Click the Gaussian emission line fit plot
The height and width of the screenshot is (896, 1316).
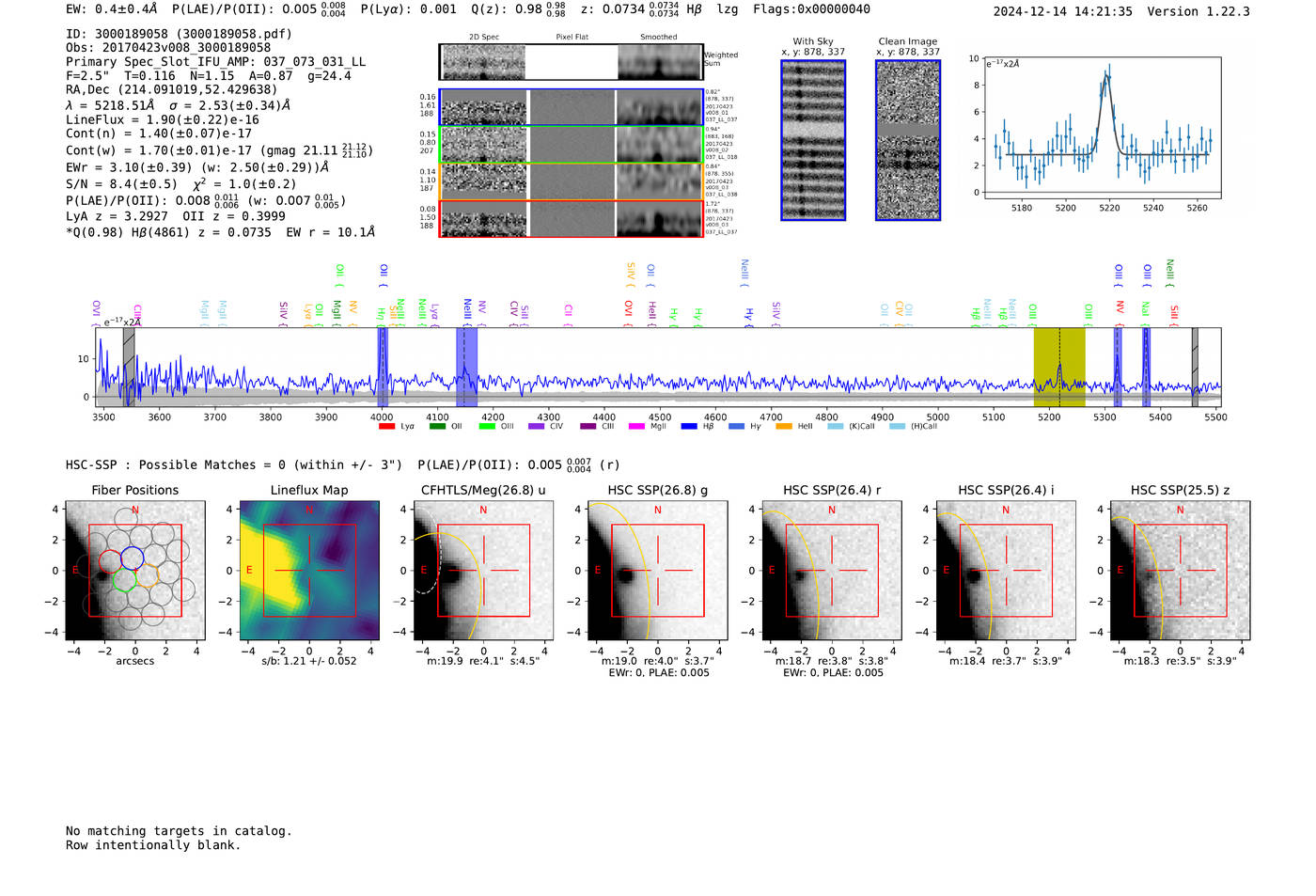1102,127
